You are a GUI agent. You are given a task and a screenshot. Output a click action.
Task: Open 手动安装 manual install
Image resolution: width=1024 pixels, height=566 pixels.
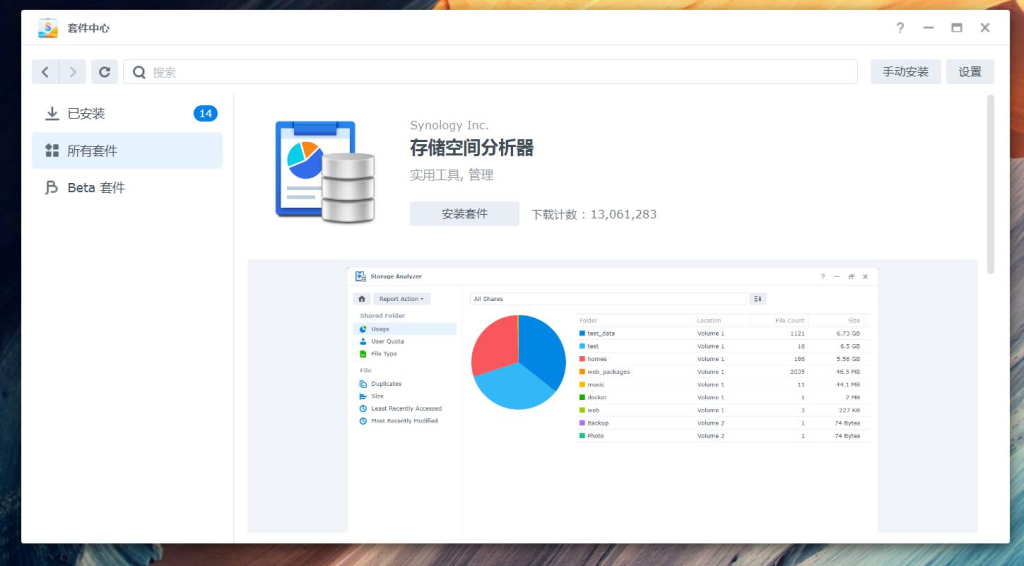point(905,72)
